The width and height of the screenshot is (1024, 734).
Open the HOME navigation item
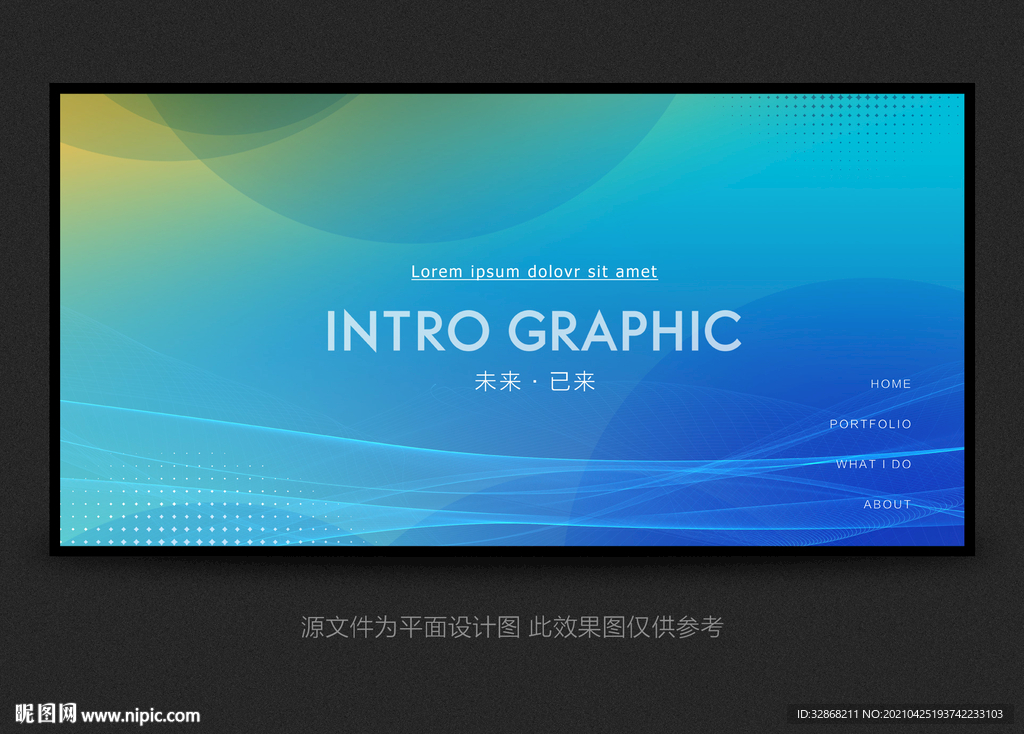tap(890, 384)
